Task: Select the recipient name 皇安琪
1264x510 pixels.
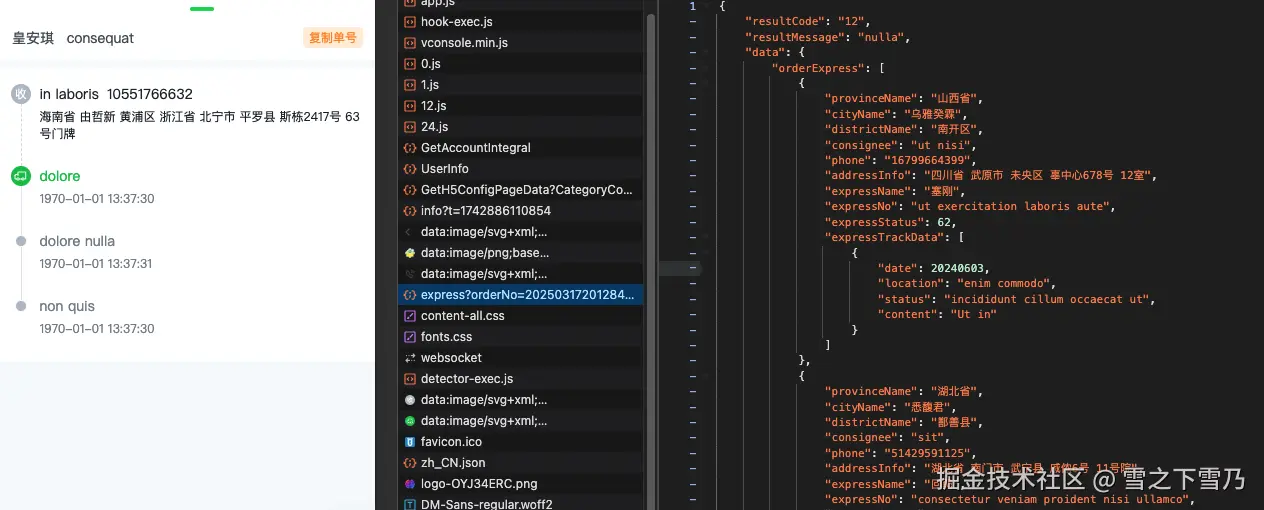Action: 33,38
